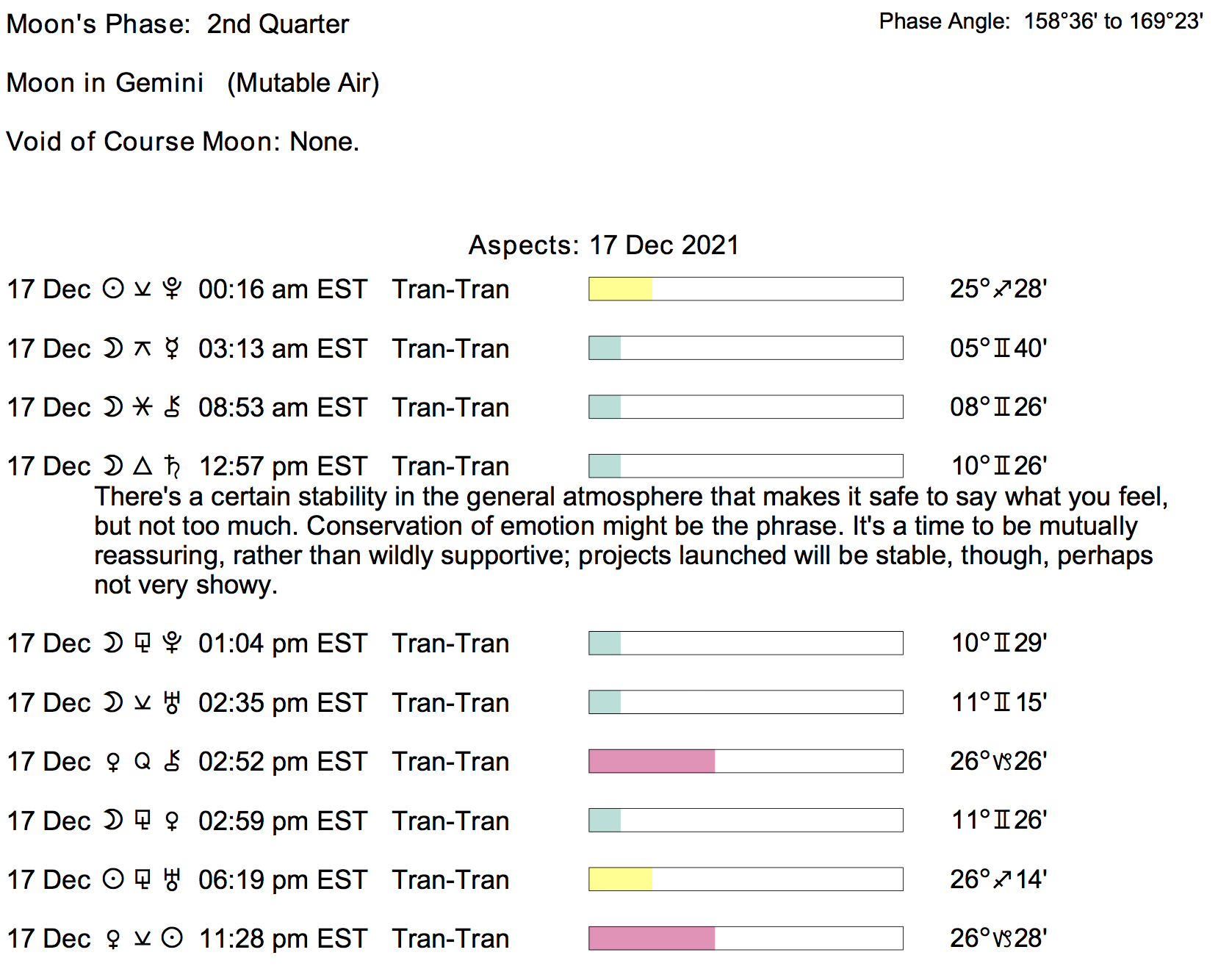Click the Saturn glyph in the 12:57 pm row
The width and height of the screenshot is (1218, 980).
(172, 466)
